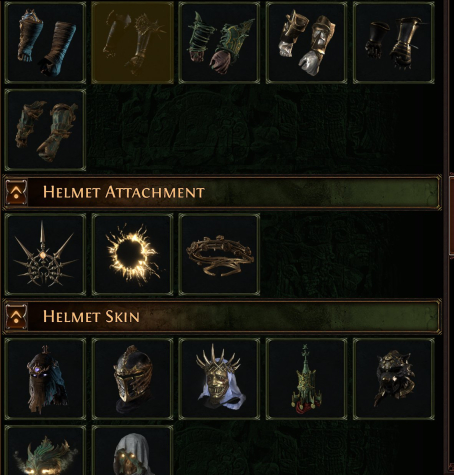Choose the gold visored knight helmet
Viewport: 454px width, 475px height.
[x=132, y=379]
